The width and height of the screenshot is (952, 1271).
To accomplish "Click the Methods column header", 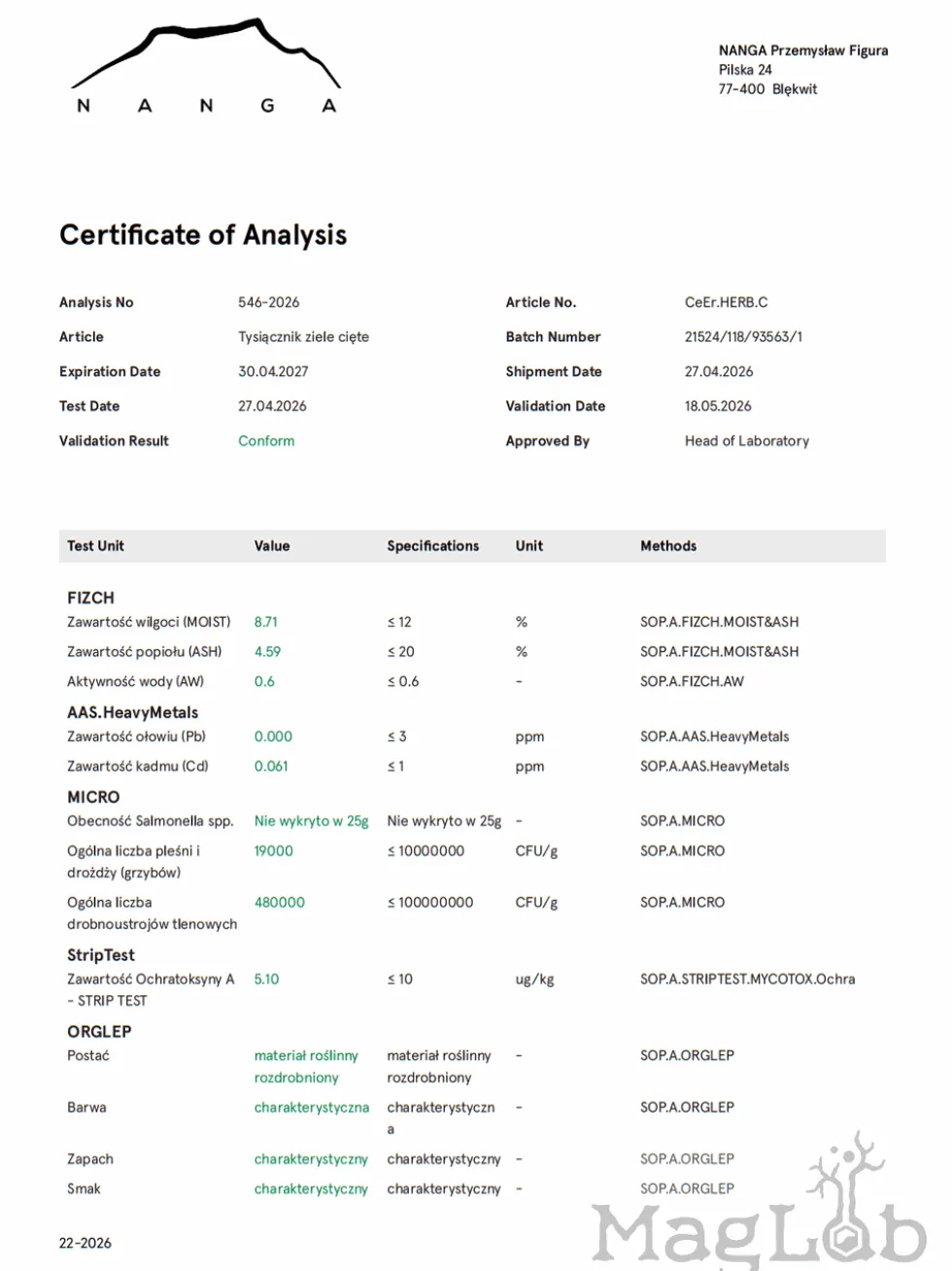I will coord(668,546).
